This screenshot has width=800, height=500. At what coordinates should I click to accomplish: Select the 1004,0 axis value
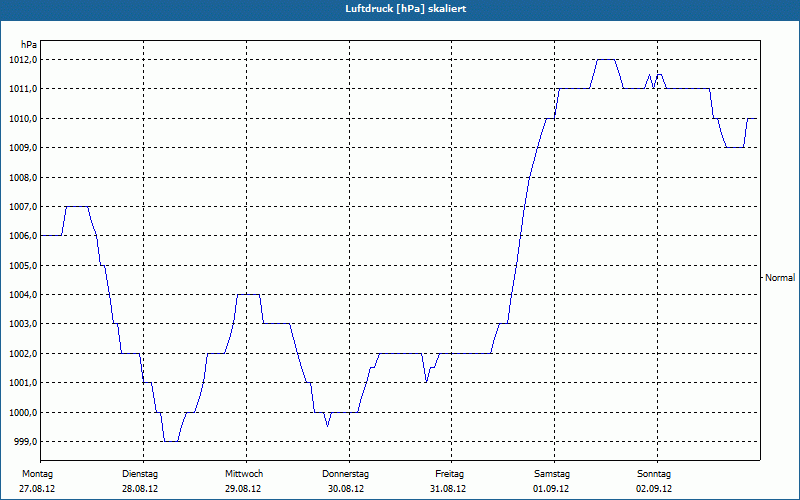pos(23,295)
